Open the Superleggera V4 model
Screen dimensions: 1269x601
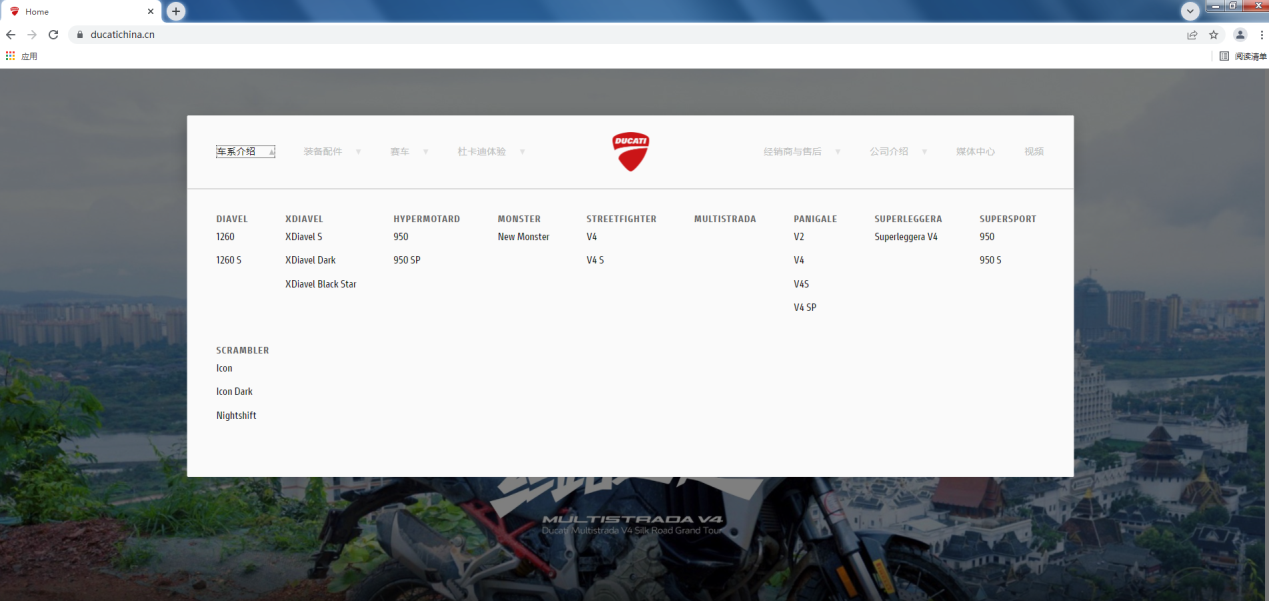(906, 237)
